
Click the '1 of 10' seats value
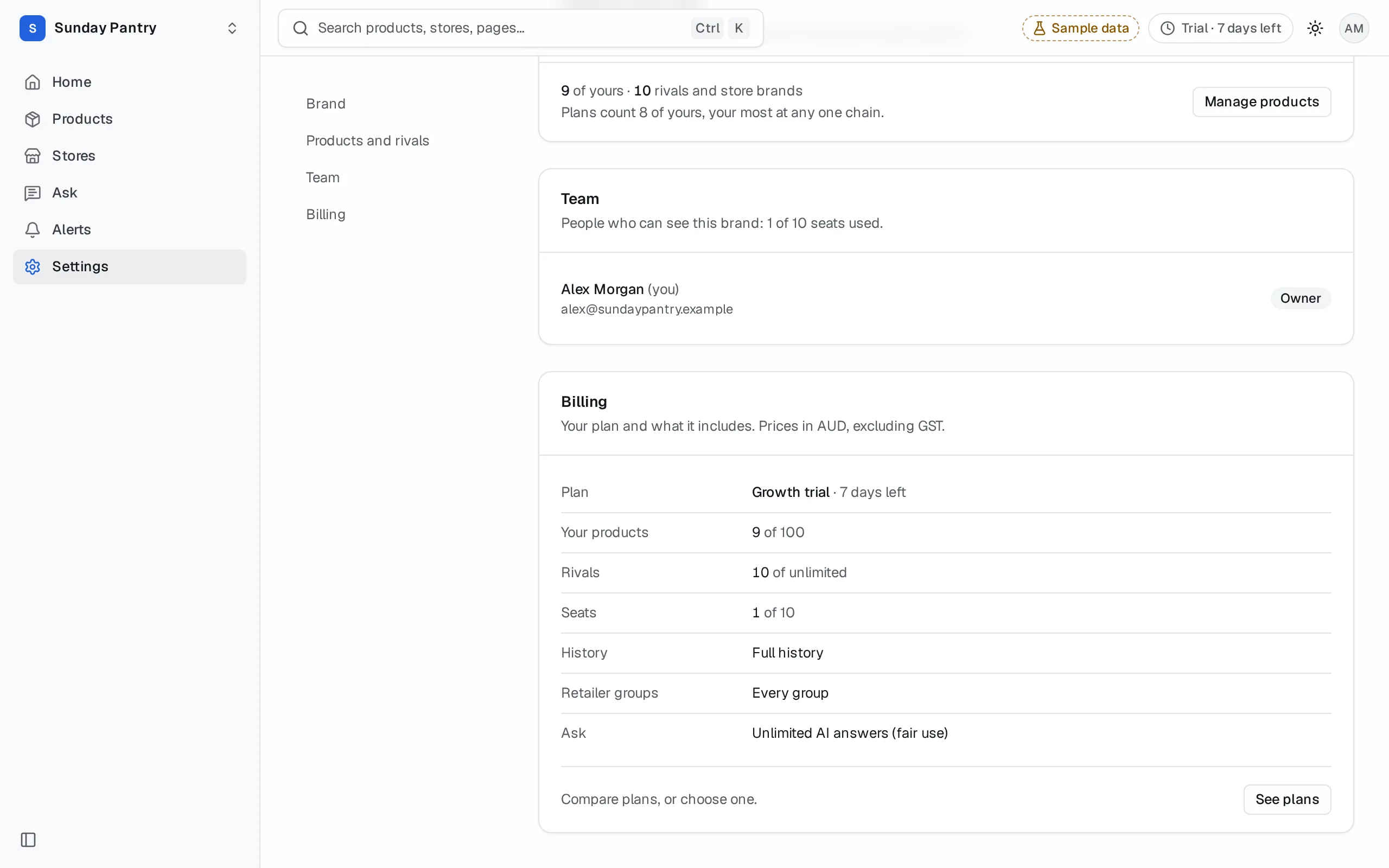pos(773,613)
